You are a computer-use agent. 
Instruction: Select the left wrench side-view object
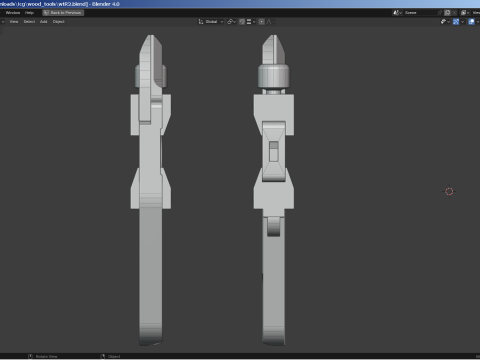point(151,190)
